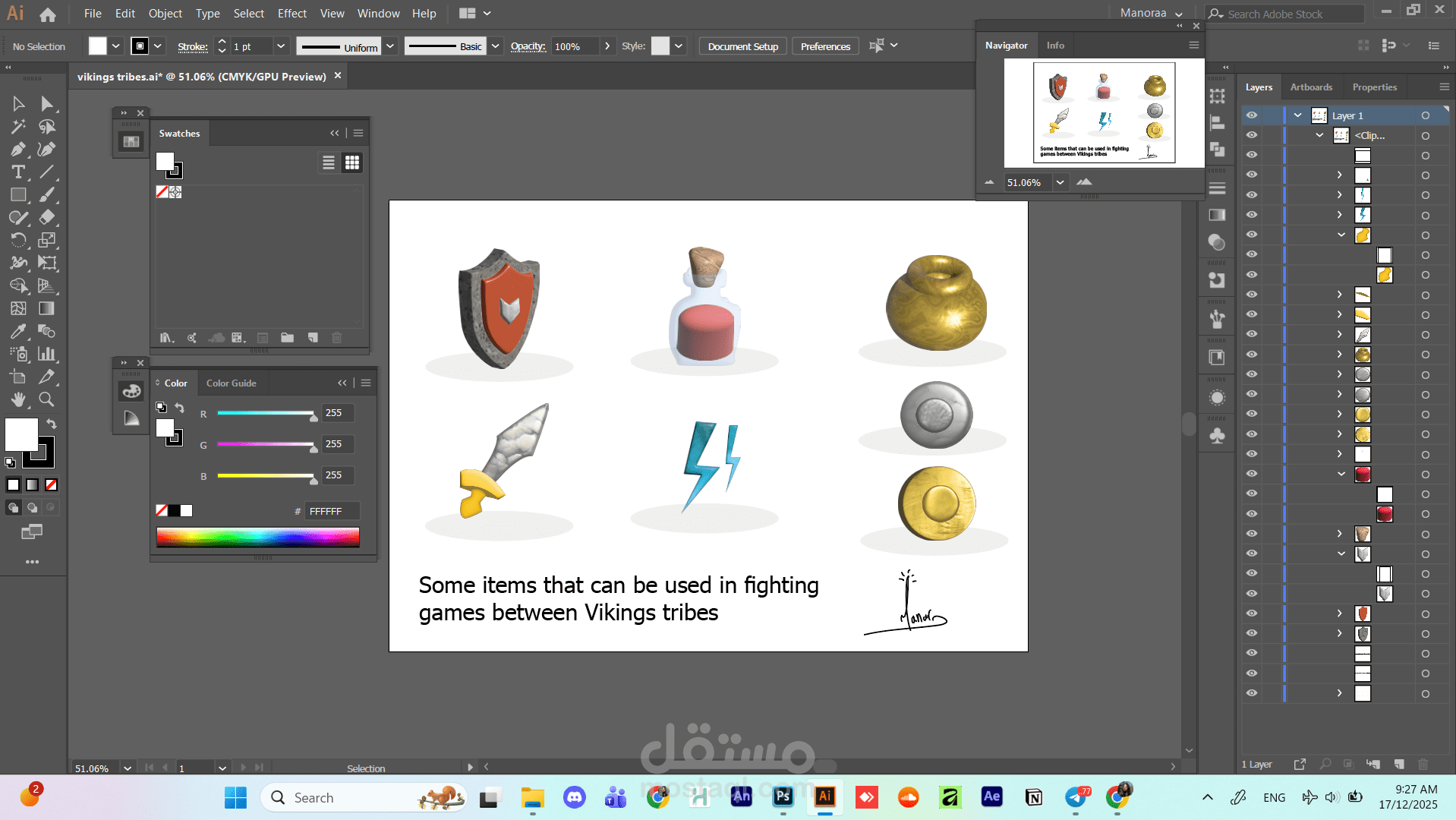Open the Navigator zoom level dropdown
The image size is (1456, 820).
point(1060,182)
